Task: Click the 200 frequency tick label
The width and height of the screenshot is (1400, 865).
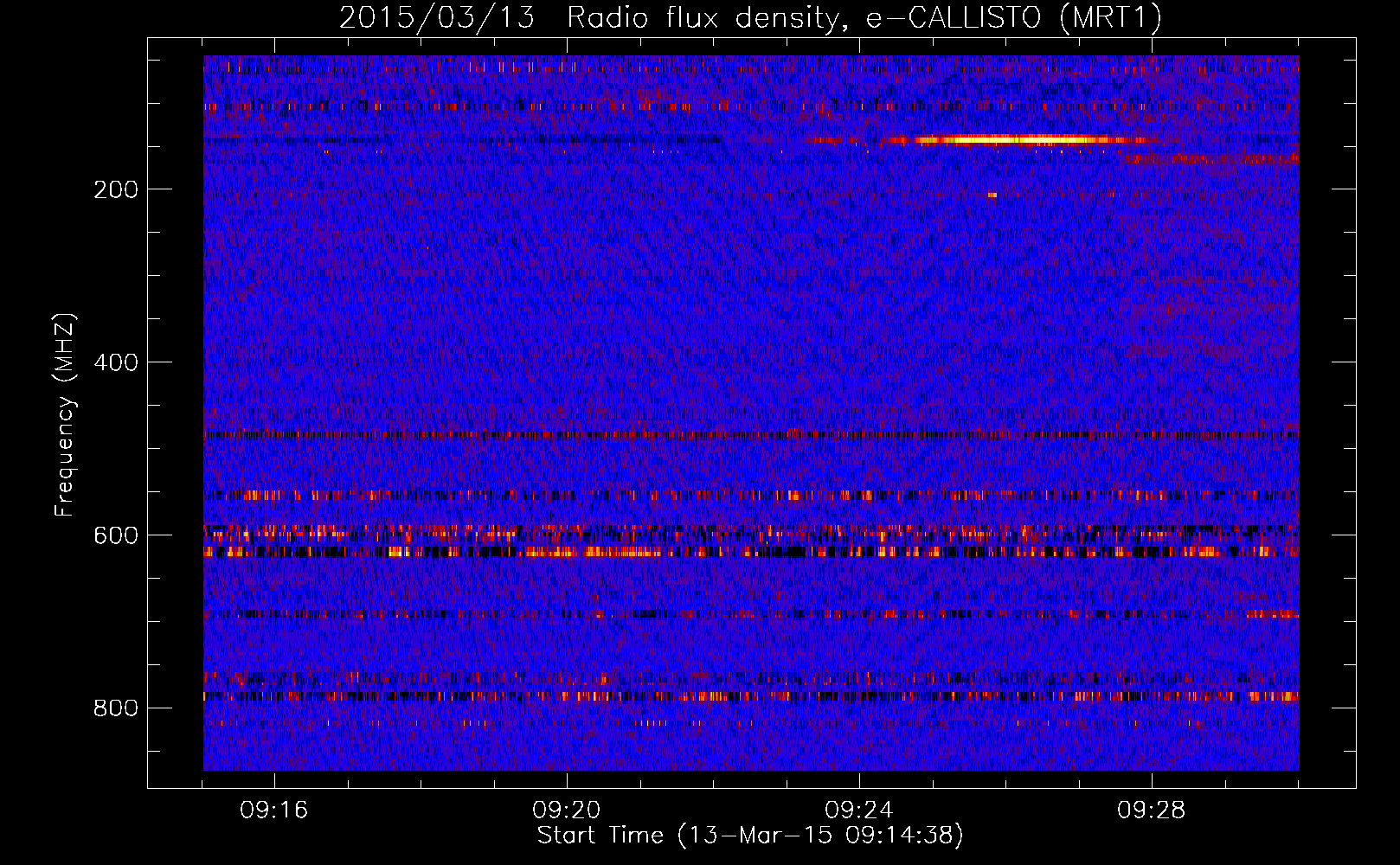Action: (x=116, y=189)
